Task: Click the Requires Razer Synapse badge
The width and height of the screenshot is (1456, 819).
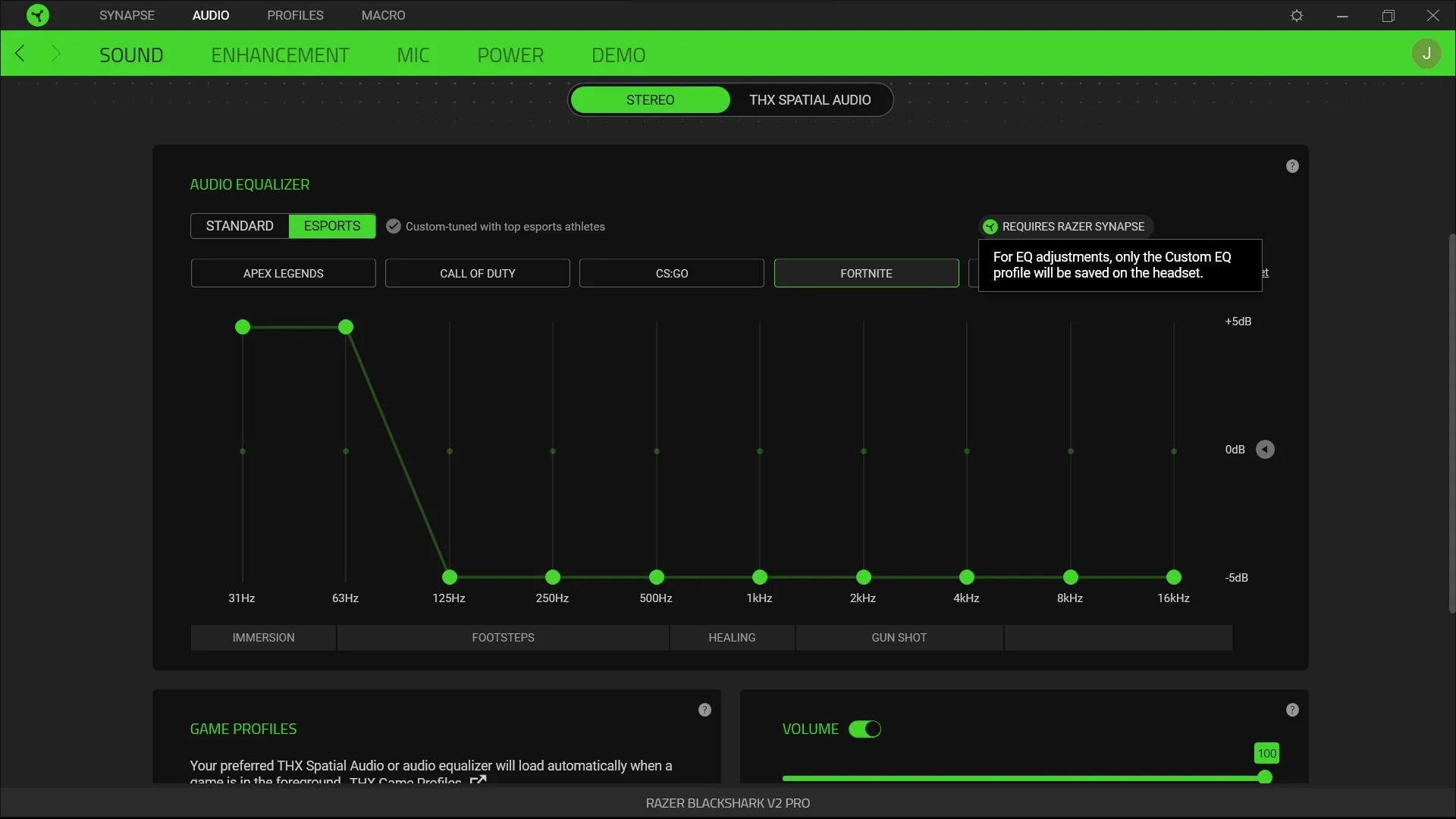Action: point(1065,227)
